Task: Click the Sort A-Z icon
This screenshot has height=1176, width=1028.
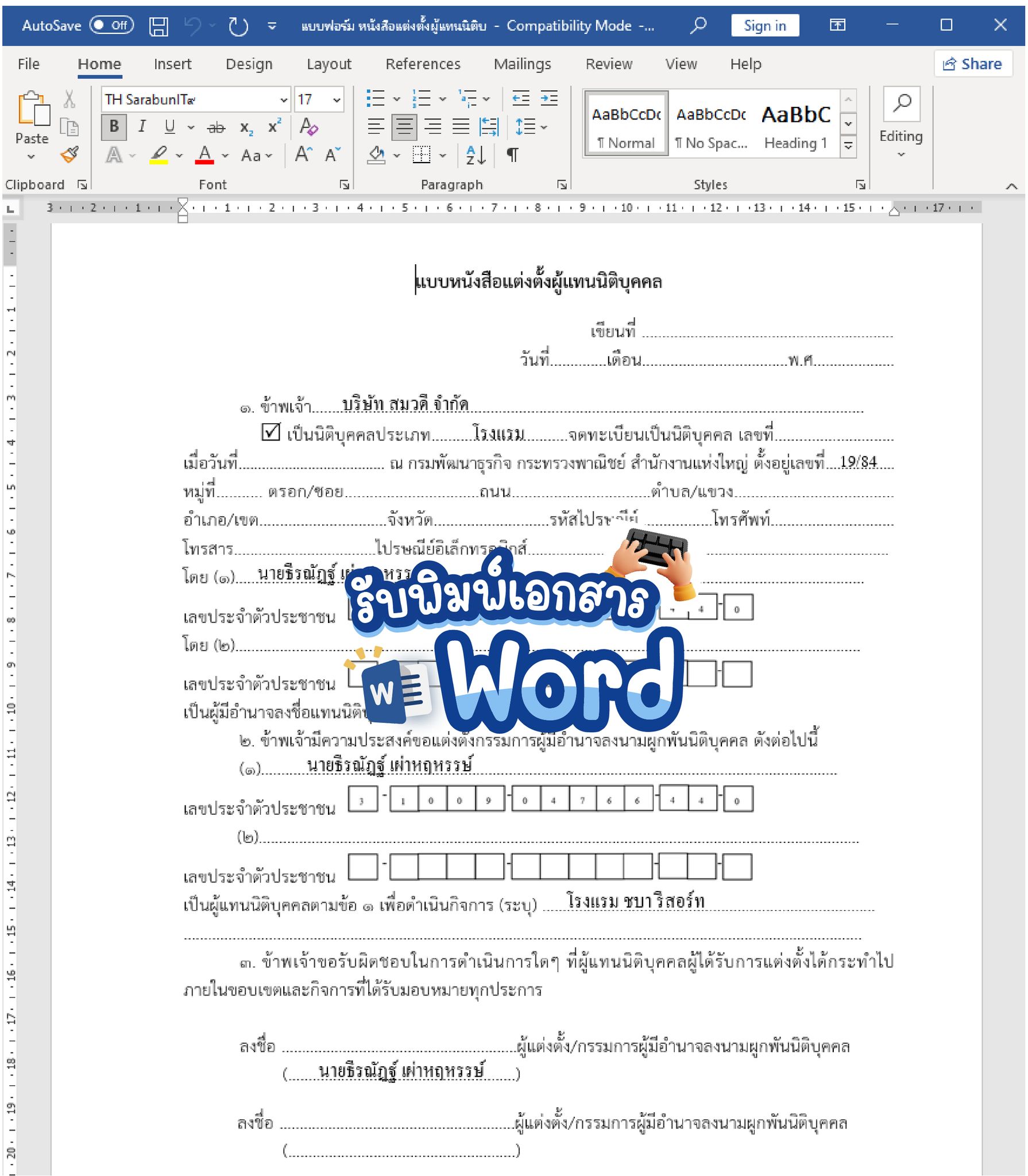Action: point(476,155)
